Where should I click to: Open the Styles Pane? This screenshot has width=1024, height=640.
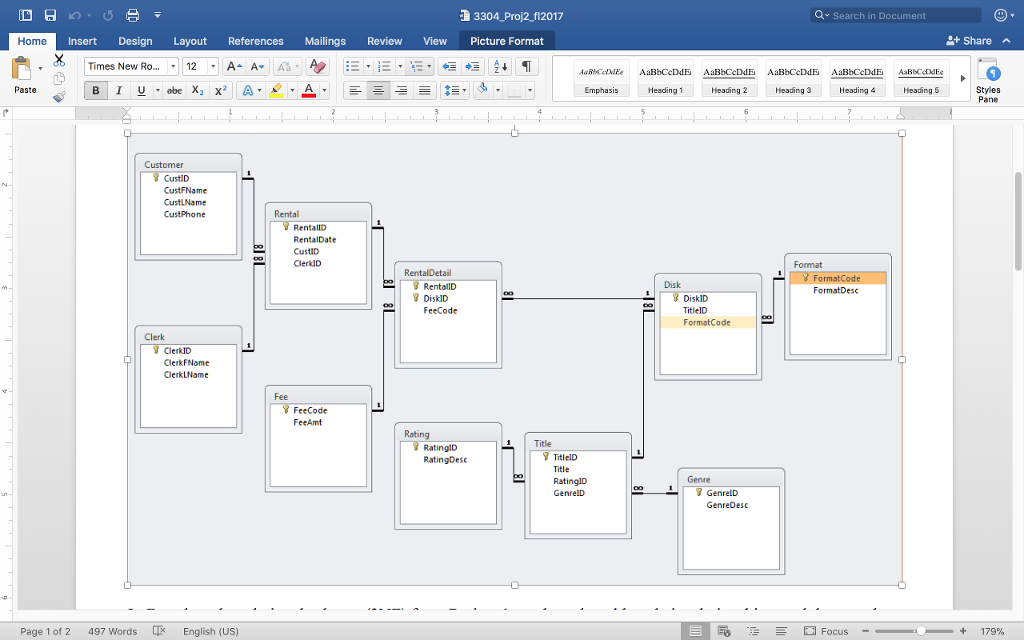[990, 82]
